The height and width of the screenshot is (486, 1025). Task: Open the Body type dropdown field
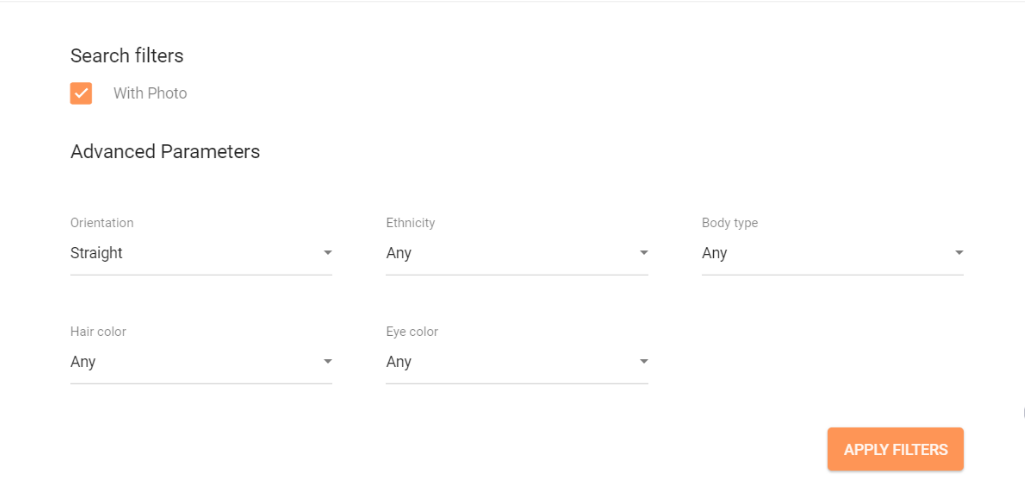tap(822, 253)
